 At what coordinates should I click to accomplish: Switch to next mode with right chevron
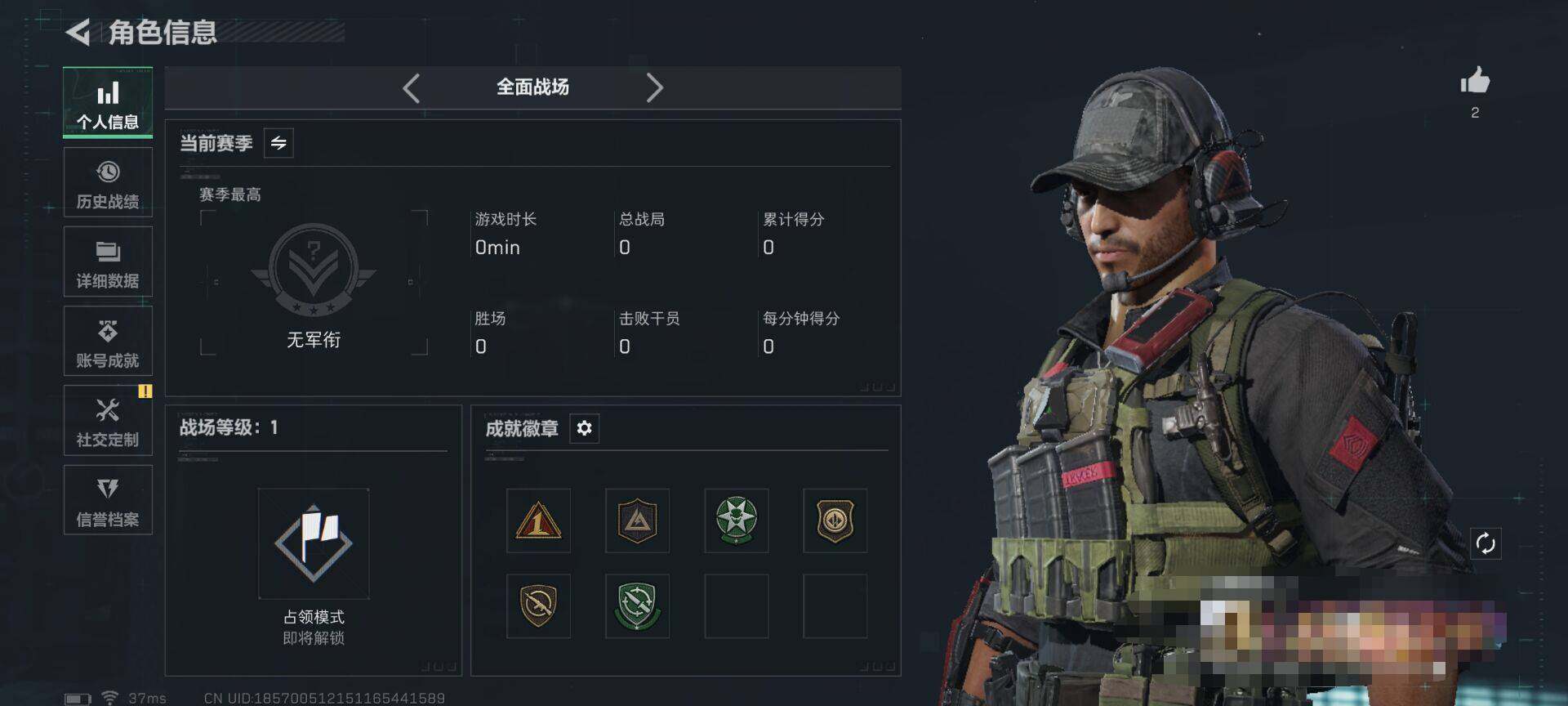[x=654, y=87]
